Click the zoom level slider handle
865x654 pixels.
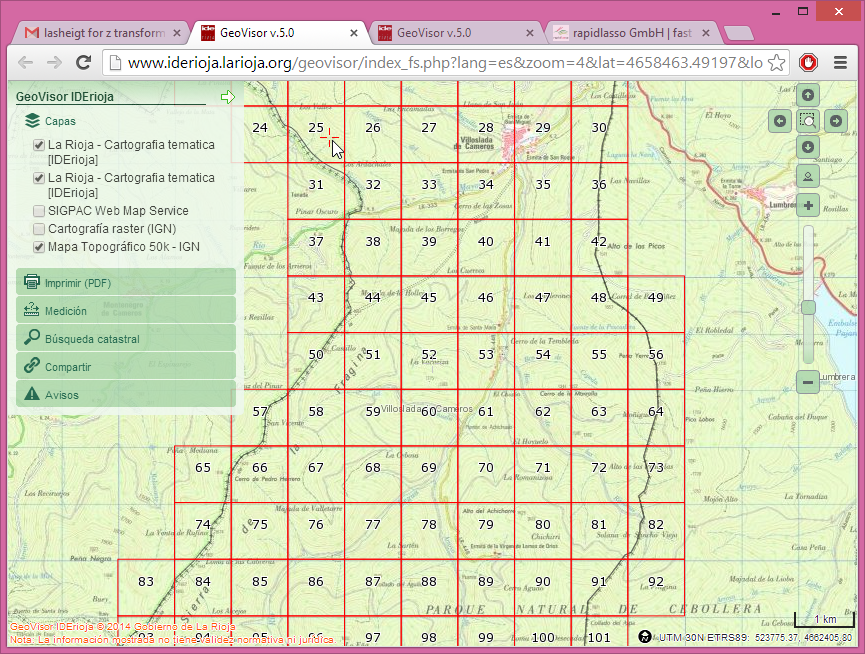click(808, 308)
